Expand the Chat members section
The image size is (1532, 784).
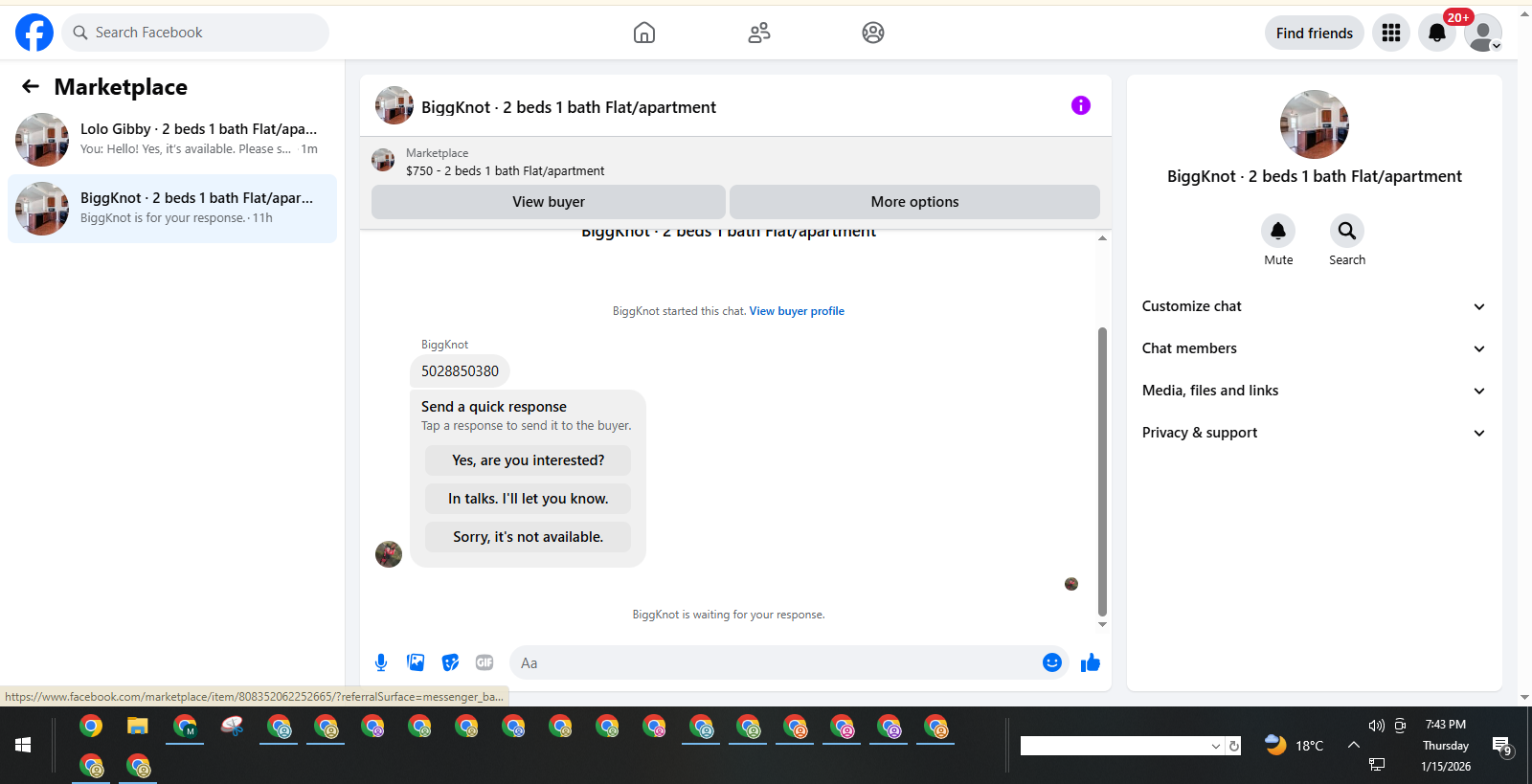[1315, 348]
